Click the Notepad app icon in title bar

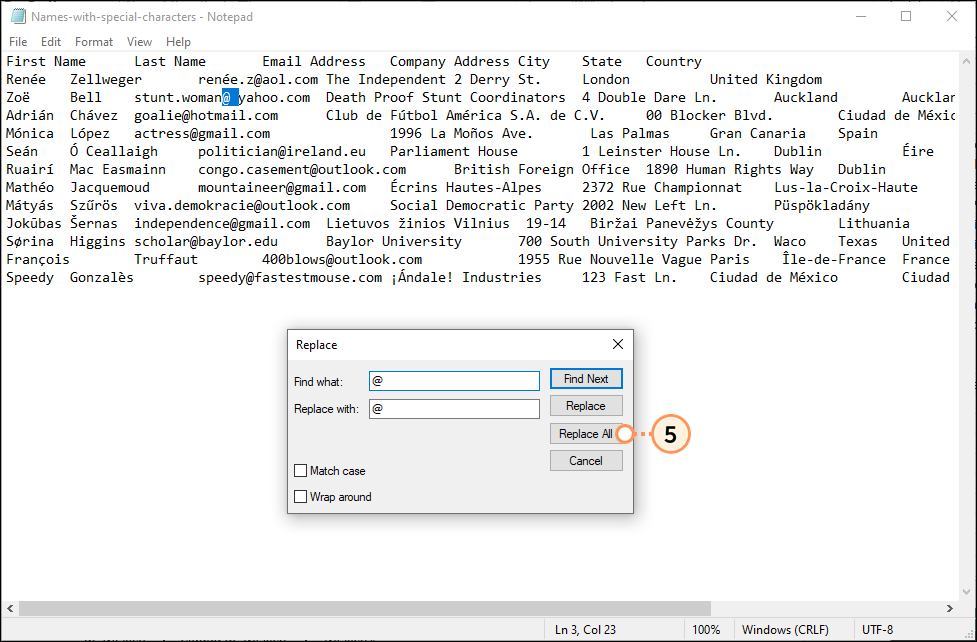click(x=17, y=16)
